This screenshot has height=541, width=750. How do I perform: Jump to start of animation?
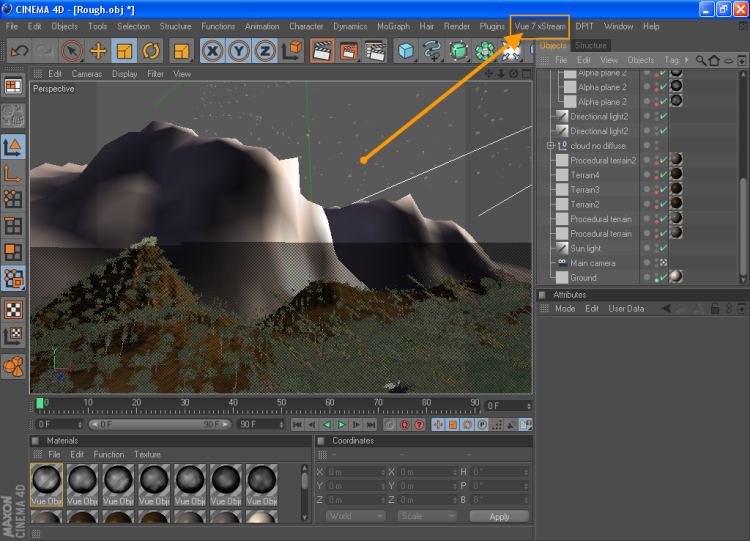click(x=297, y=425)
